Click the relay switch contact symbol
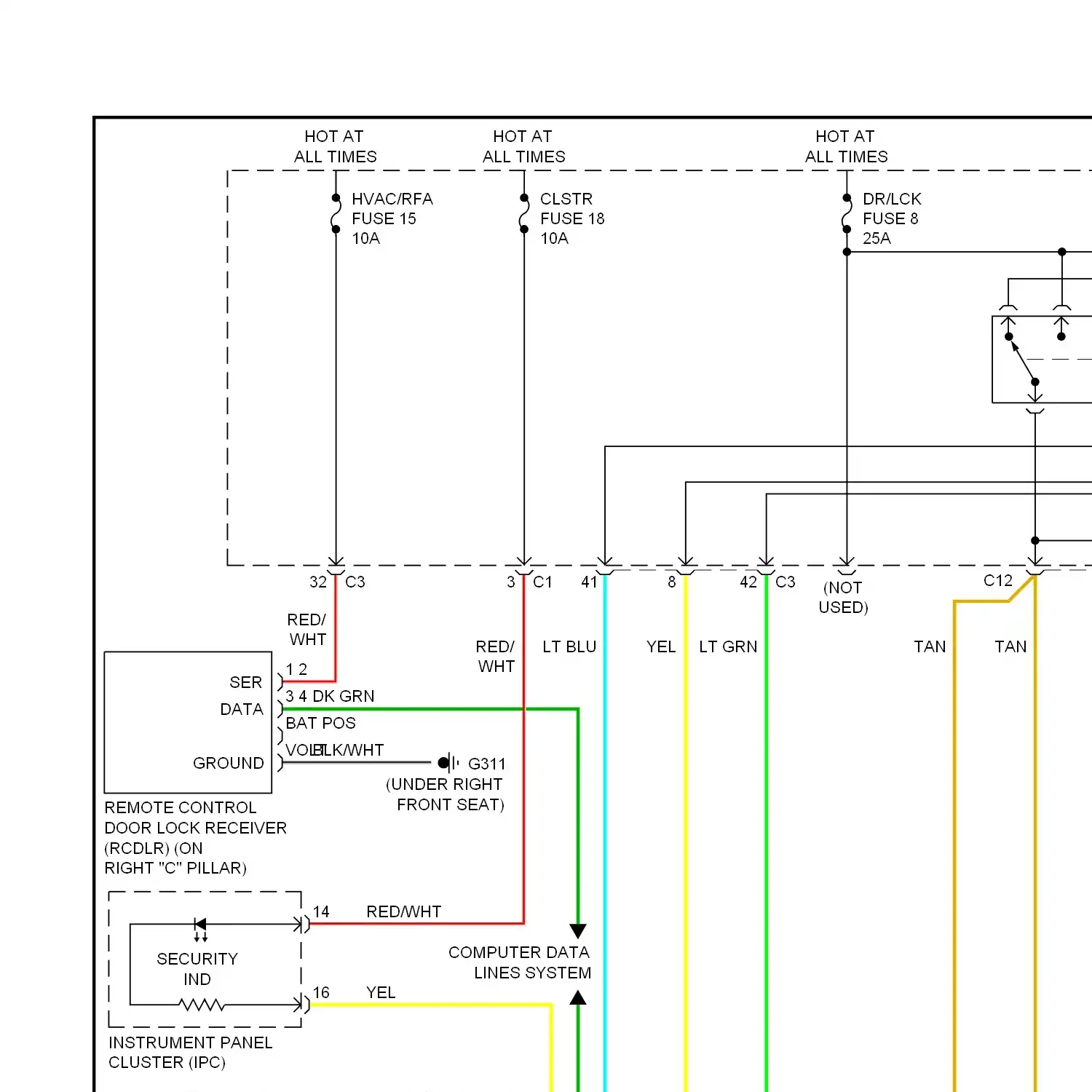The height and width of the screenshot is (1092, 1092). (1022, 359)
